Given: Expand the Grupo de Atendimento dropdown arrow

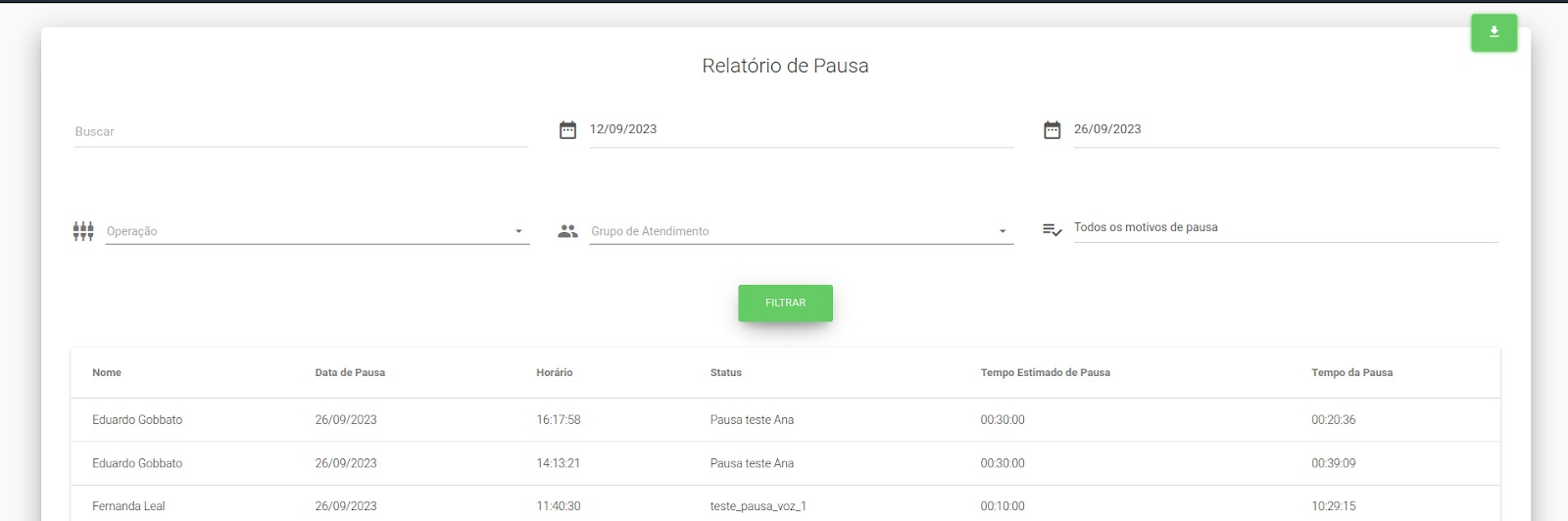Looking at the screenshot, I should click(1003, 232).
